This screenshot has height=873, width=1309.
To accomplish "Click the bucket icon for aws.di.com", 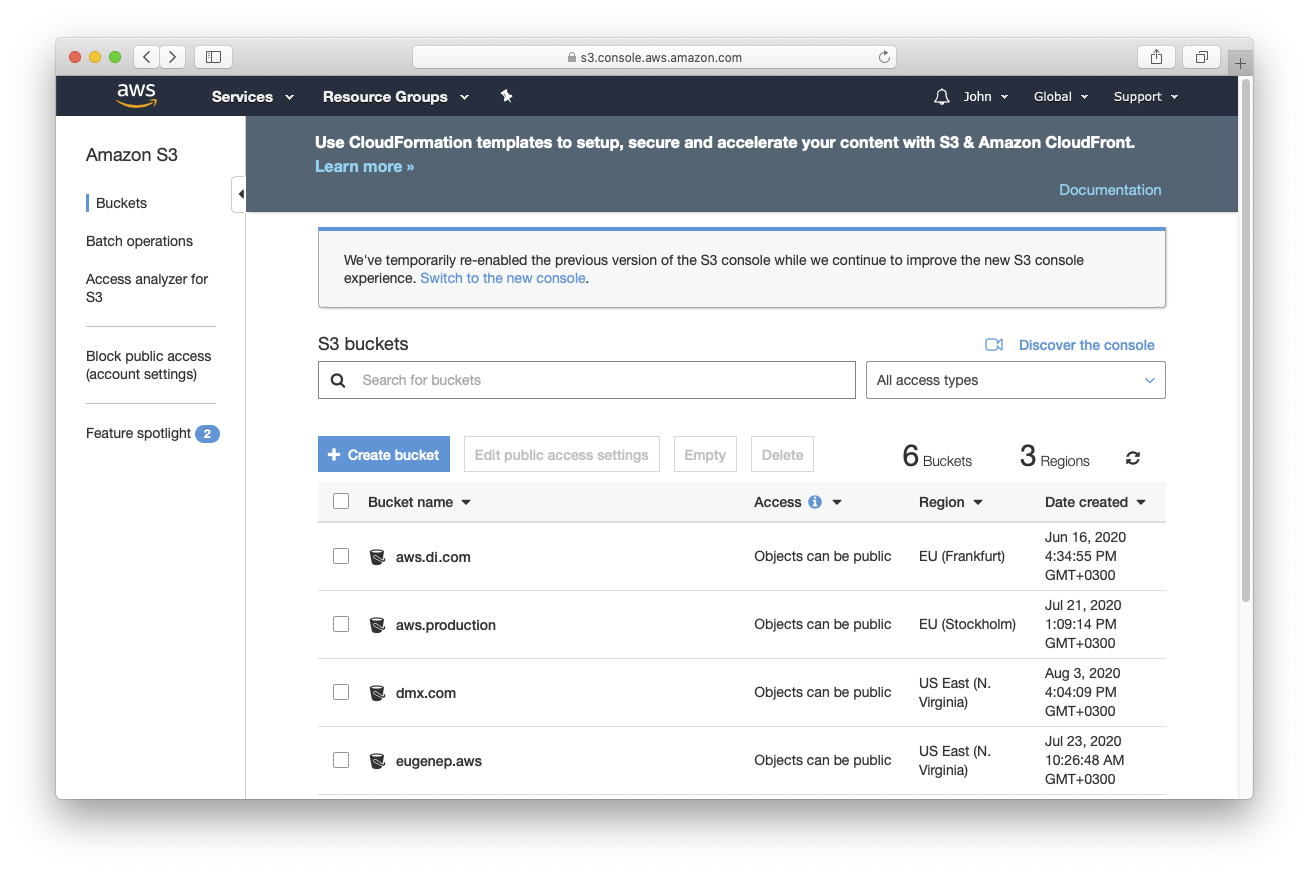I will tap(377, 557).
